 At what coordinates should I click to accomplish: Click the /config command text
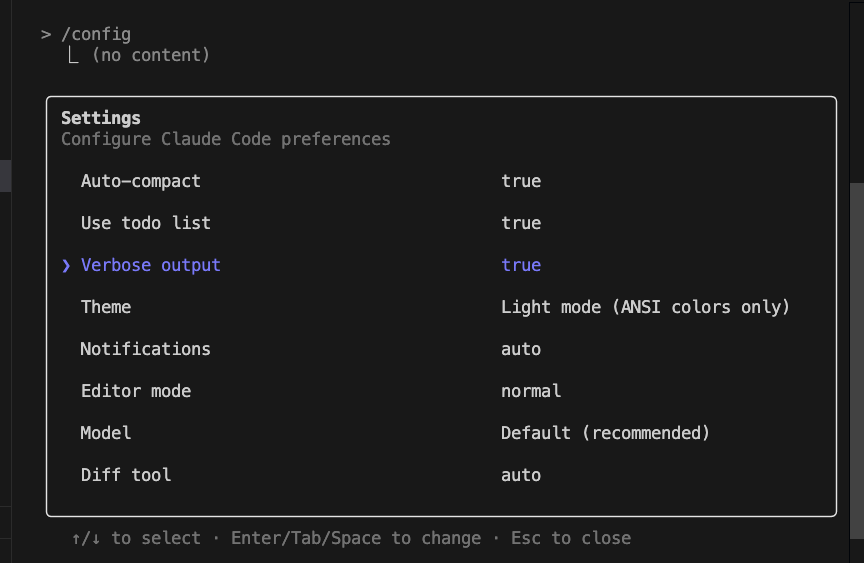coord(96,34)
